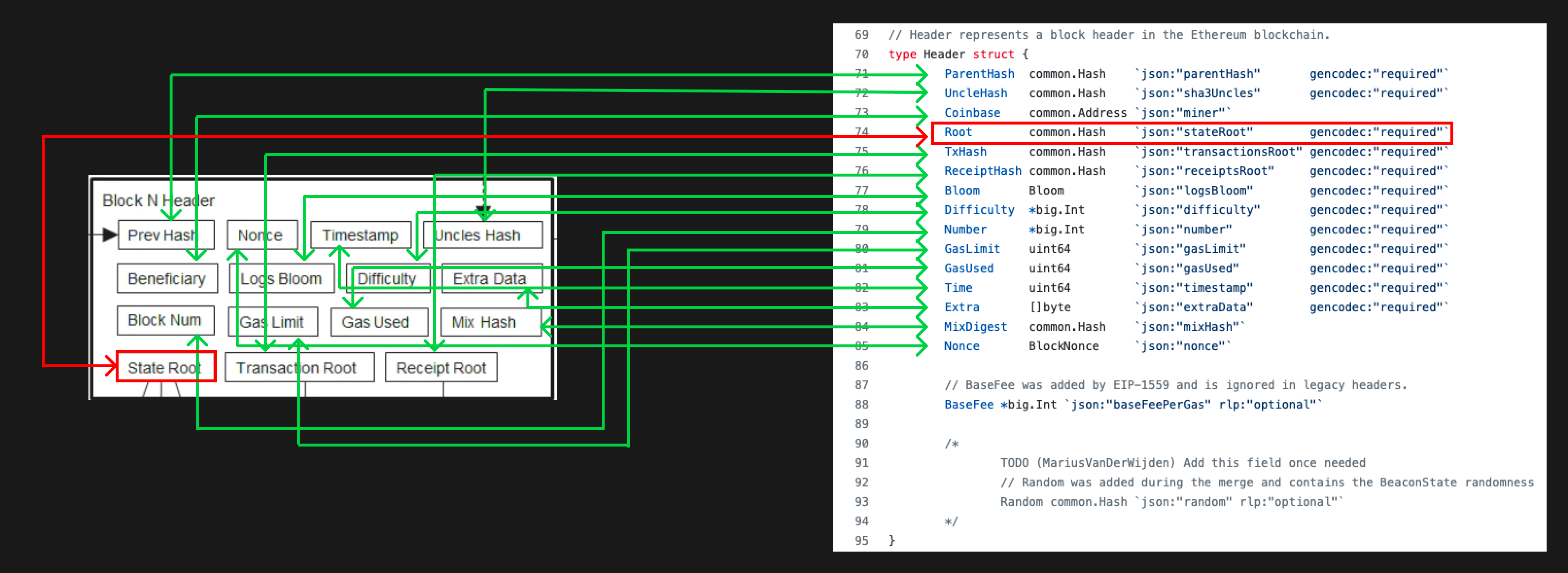Click the Uncles Hash diagram box

[x=483, y=235]
